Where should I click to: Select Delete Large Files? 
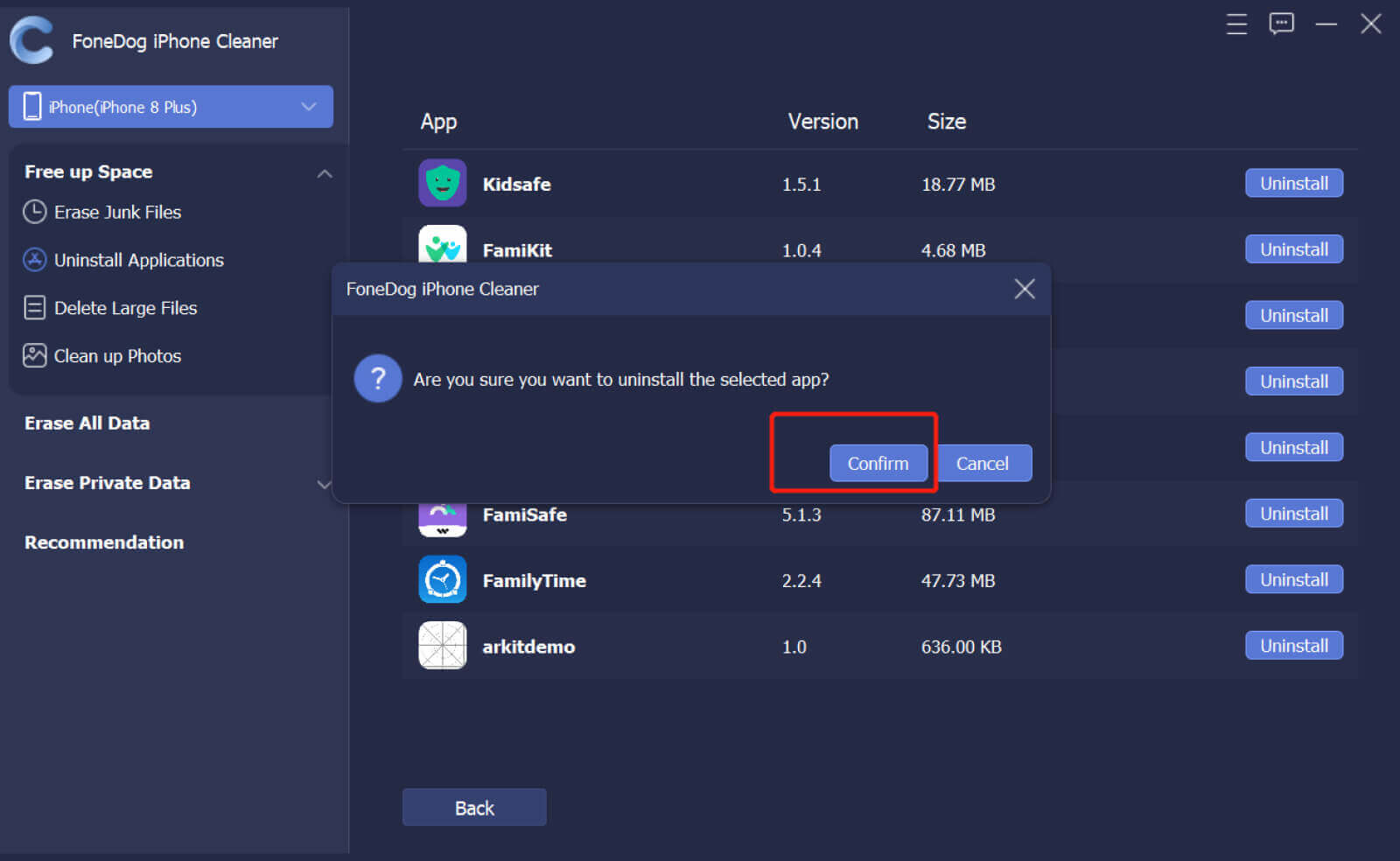(125, 308)
